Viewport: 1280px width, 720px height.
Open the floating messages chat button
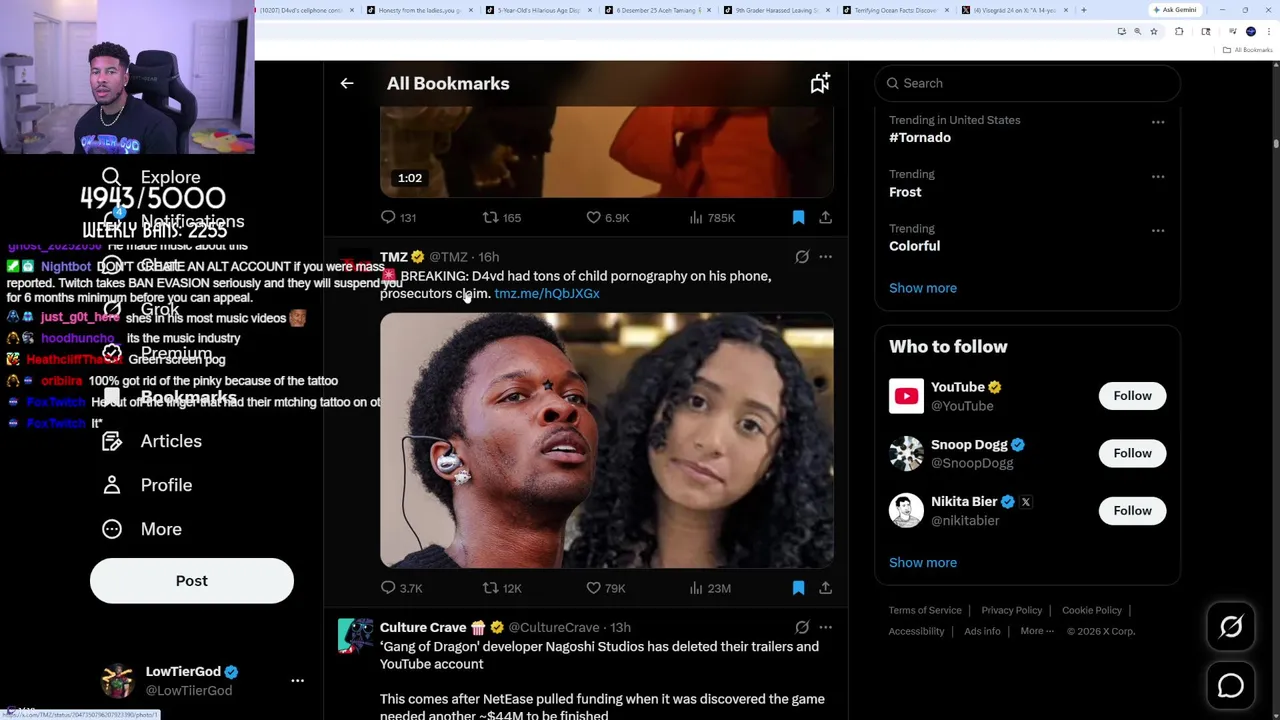click(1231, 686)
